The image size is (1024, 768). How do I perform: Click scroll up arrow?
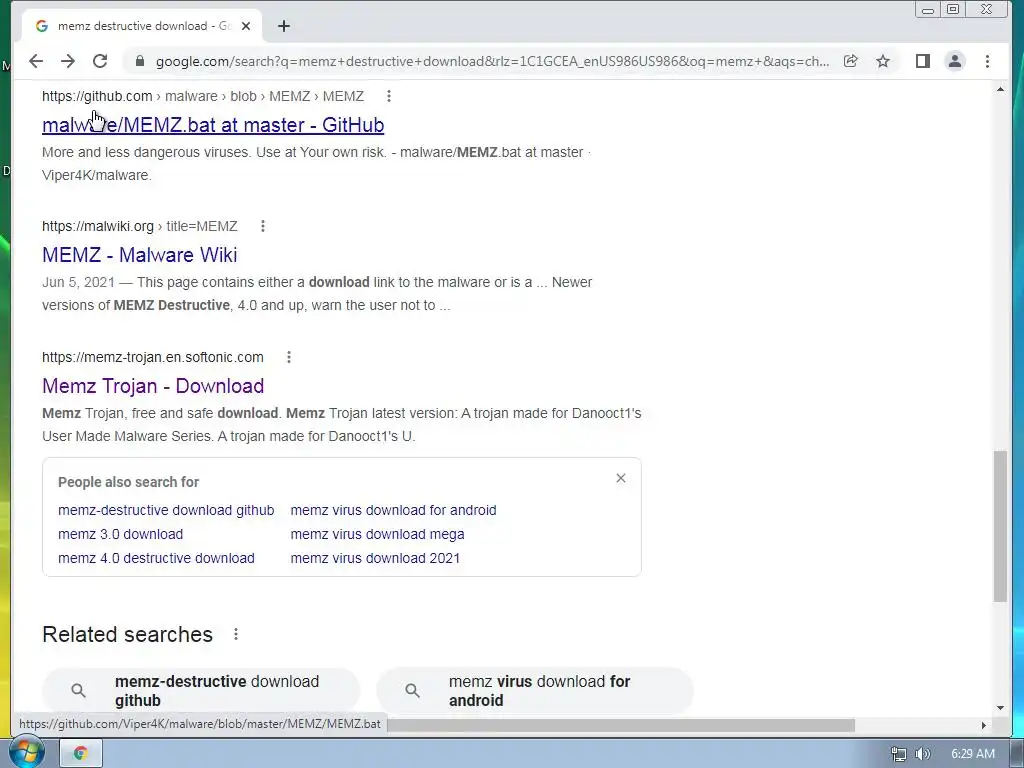(1000, 89)
